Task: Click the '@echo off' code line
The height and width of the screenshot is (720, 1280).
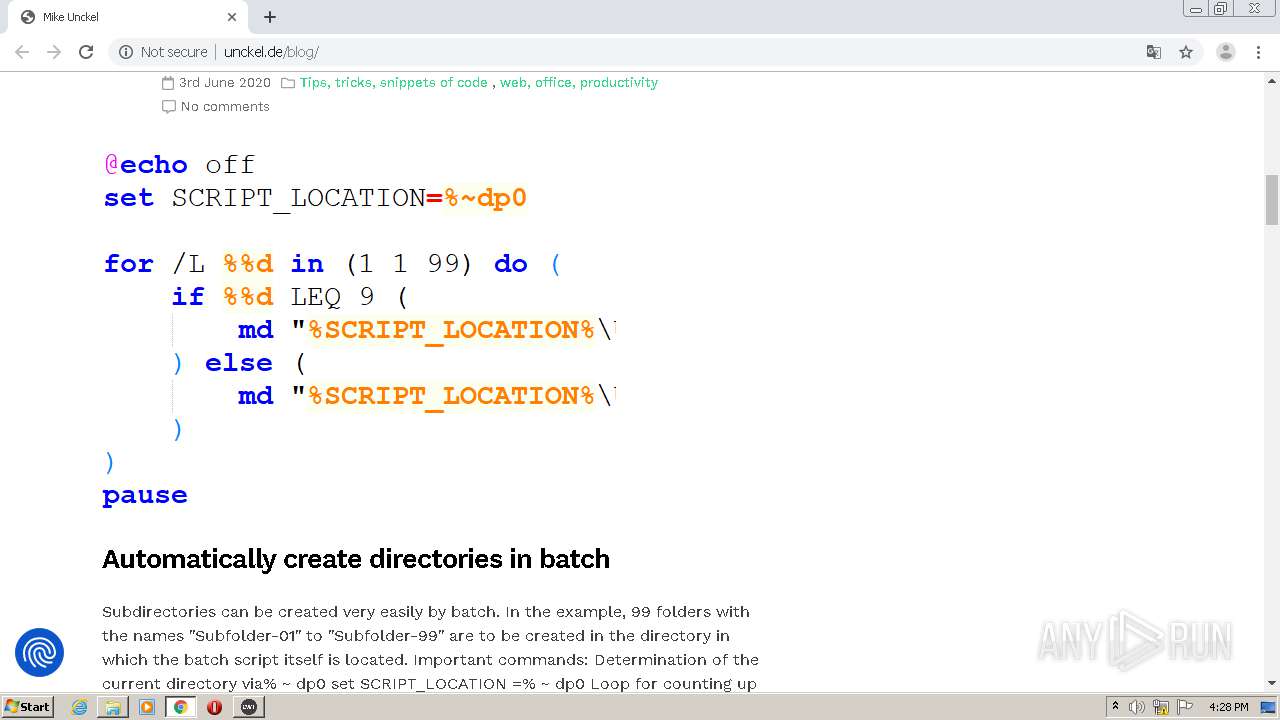Action: coord(179,165)
